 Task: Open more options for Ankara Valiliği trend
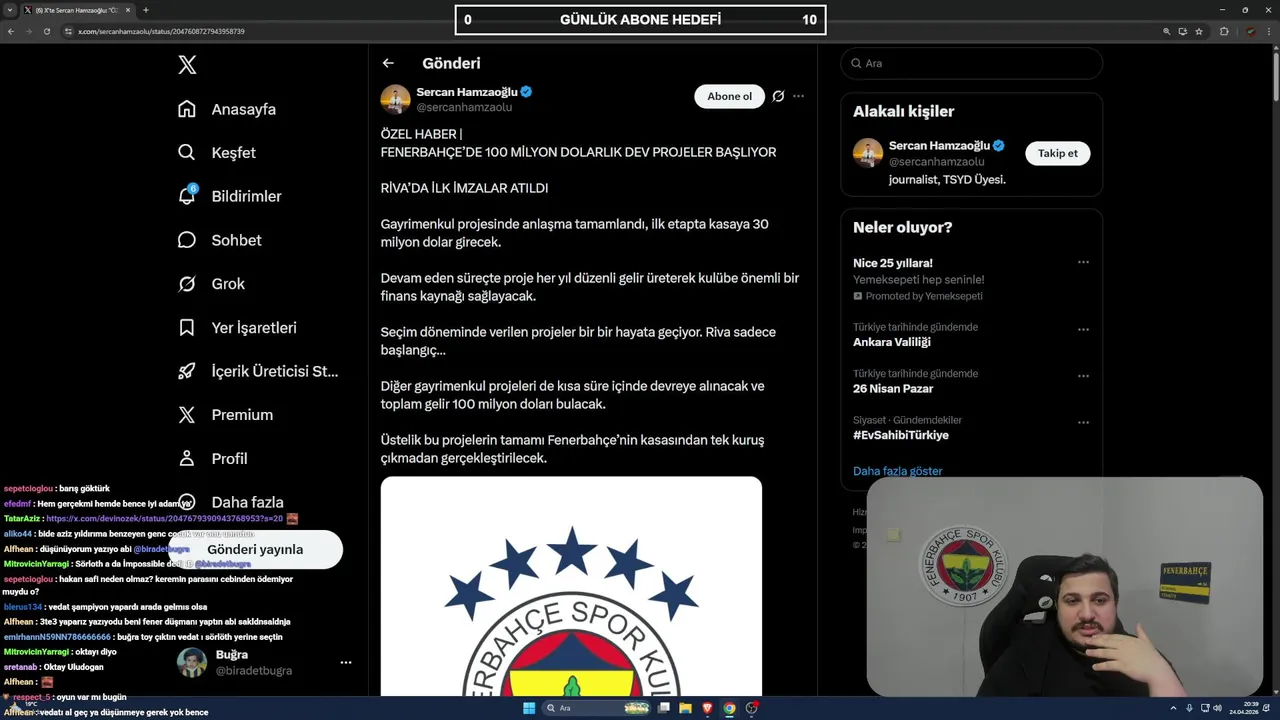pyautogui.click(x=1083, y=329)
